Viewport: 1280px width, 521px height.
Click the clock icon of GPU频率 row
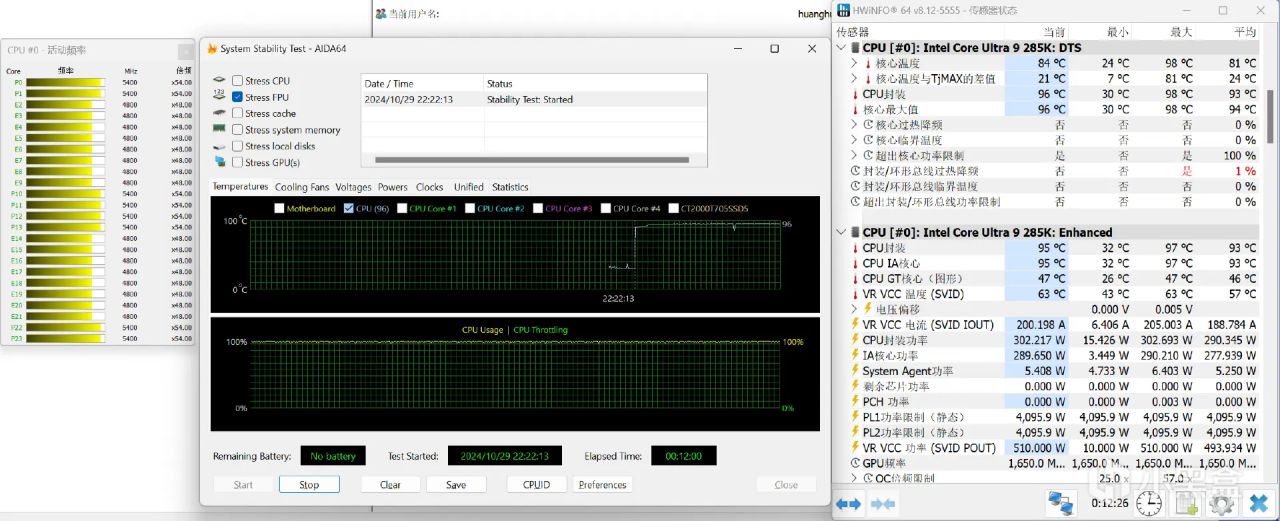(x=855, y=463)
